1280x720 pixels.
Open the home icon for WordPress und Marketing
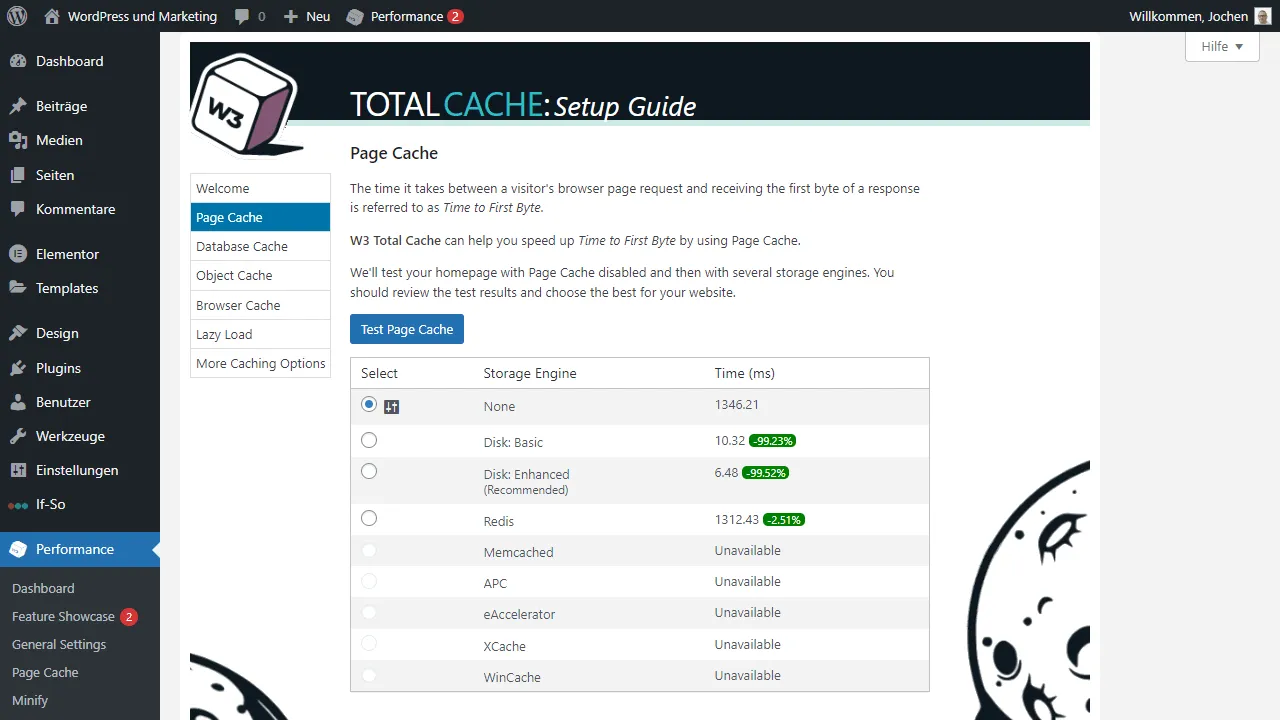click(52, 16)
